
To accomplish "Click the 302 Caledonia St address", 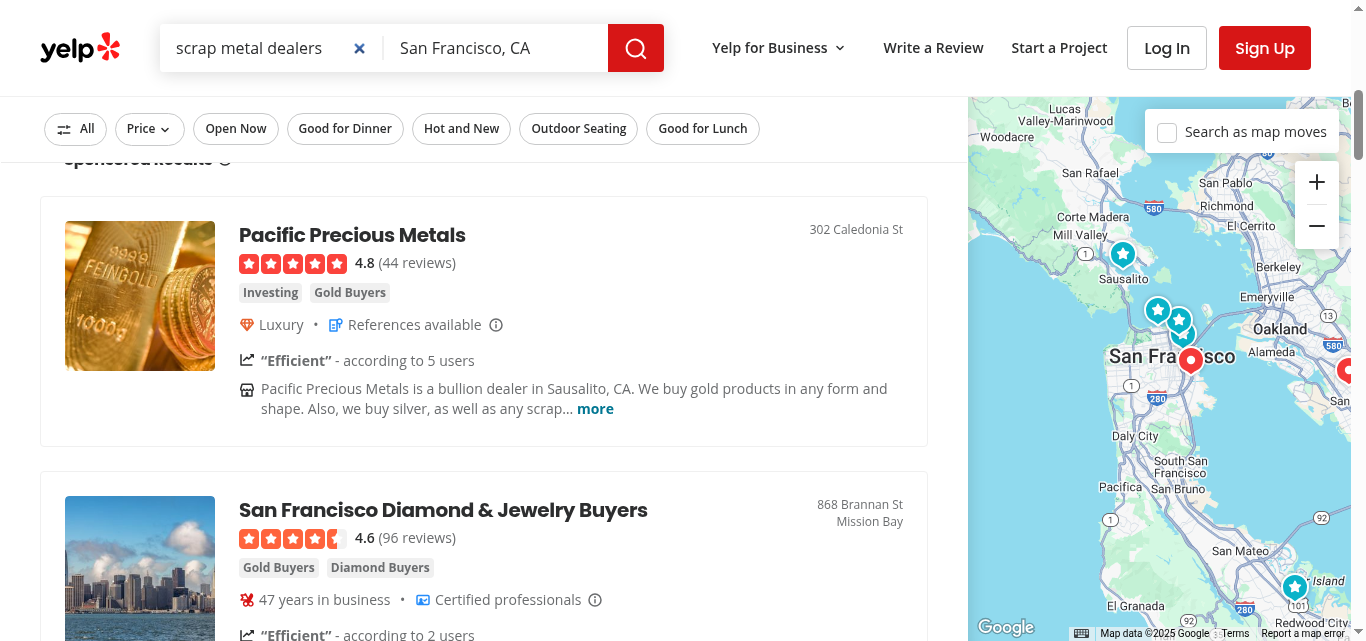I will pos(856,230).
